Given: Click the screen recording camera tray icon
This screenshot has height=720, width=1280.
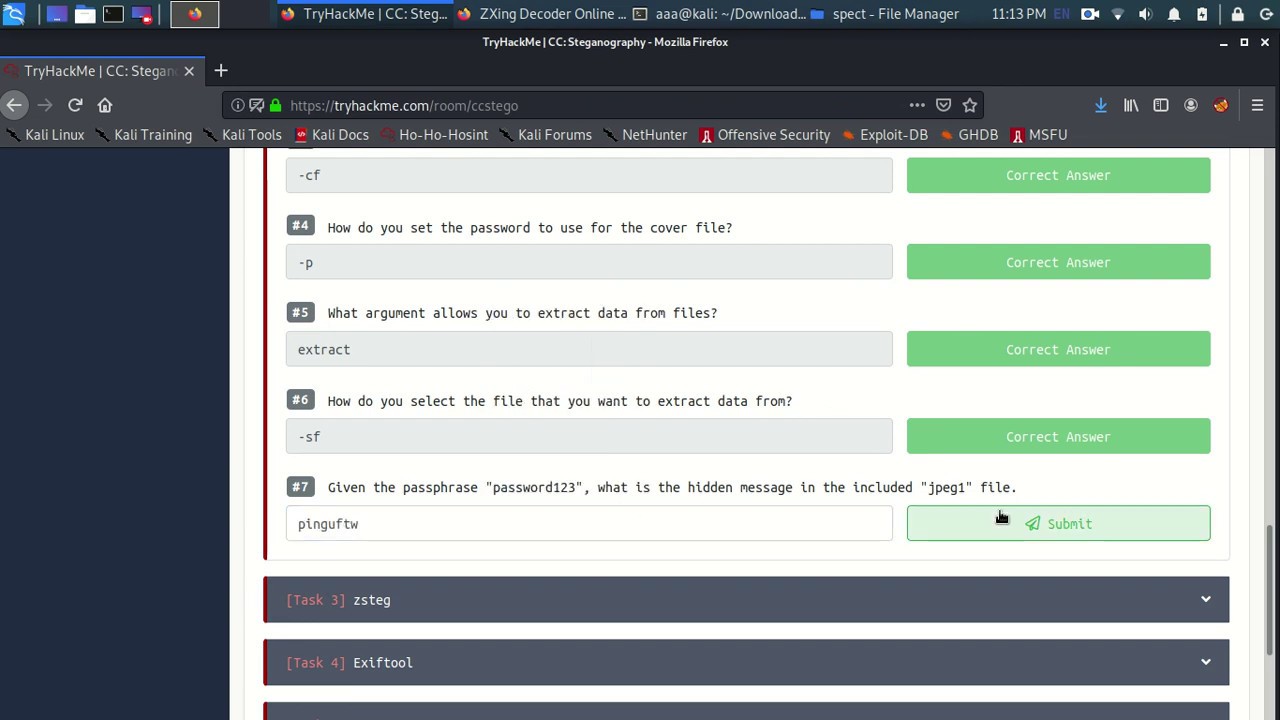Looking at the screenshot, I should coord(1090,14).
